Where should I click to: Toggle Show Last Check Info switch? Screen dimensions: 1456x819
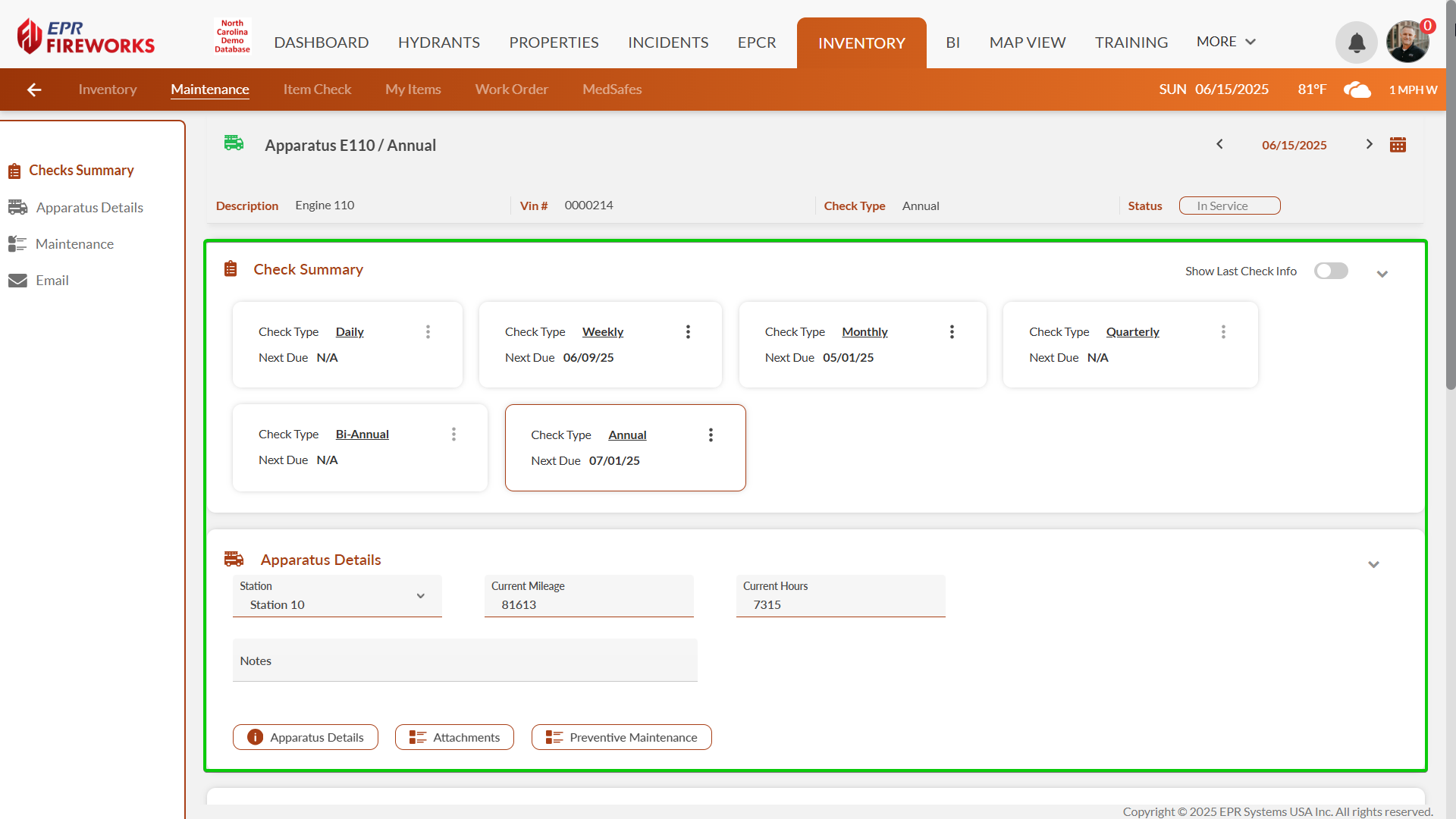point(1331,271)
